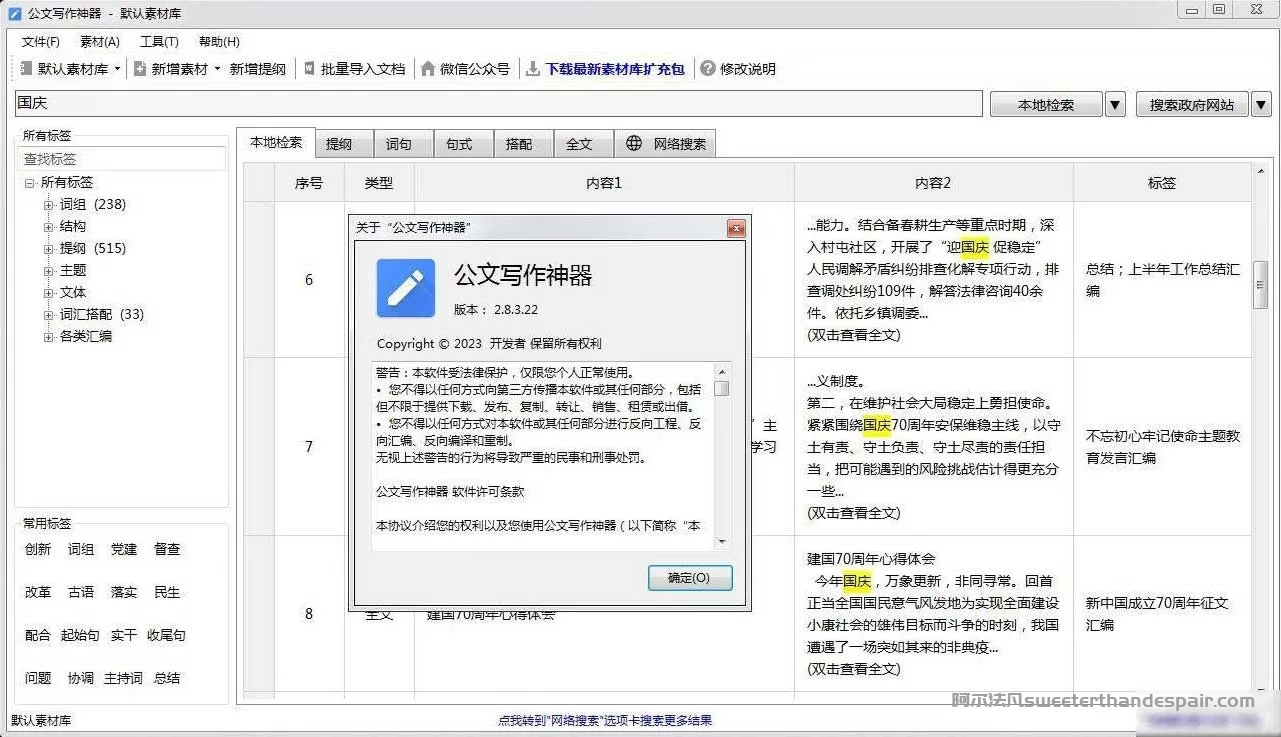Select the common tag 改革
This screenshot has width=1281, height=737.
coord(38,592)
